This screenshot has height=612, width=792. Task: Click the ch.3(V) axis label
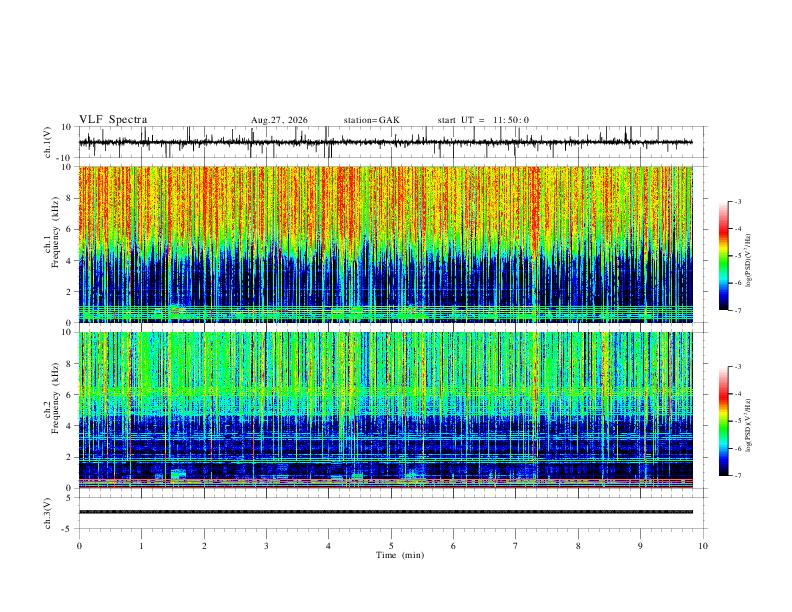(x=48, y=514)
